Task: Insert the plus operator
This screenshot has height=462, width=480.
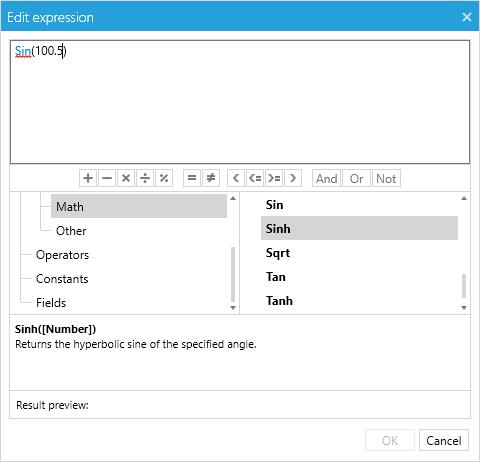Action: click(x=88, y=178)
